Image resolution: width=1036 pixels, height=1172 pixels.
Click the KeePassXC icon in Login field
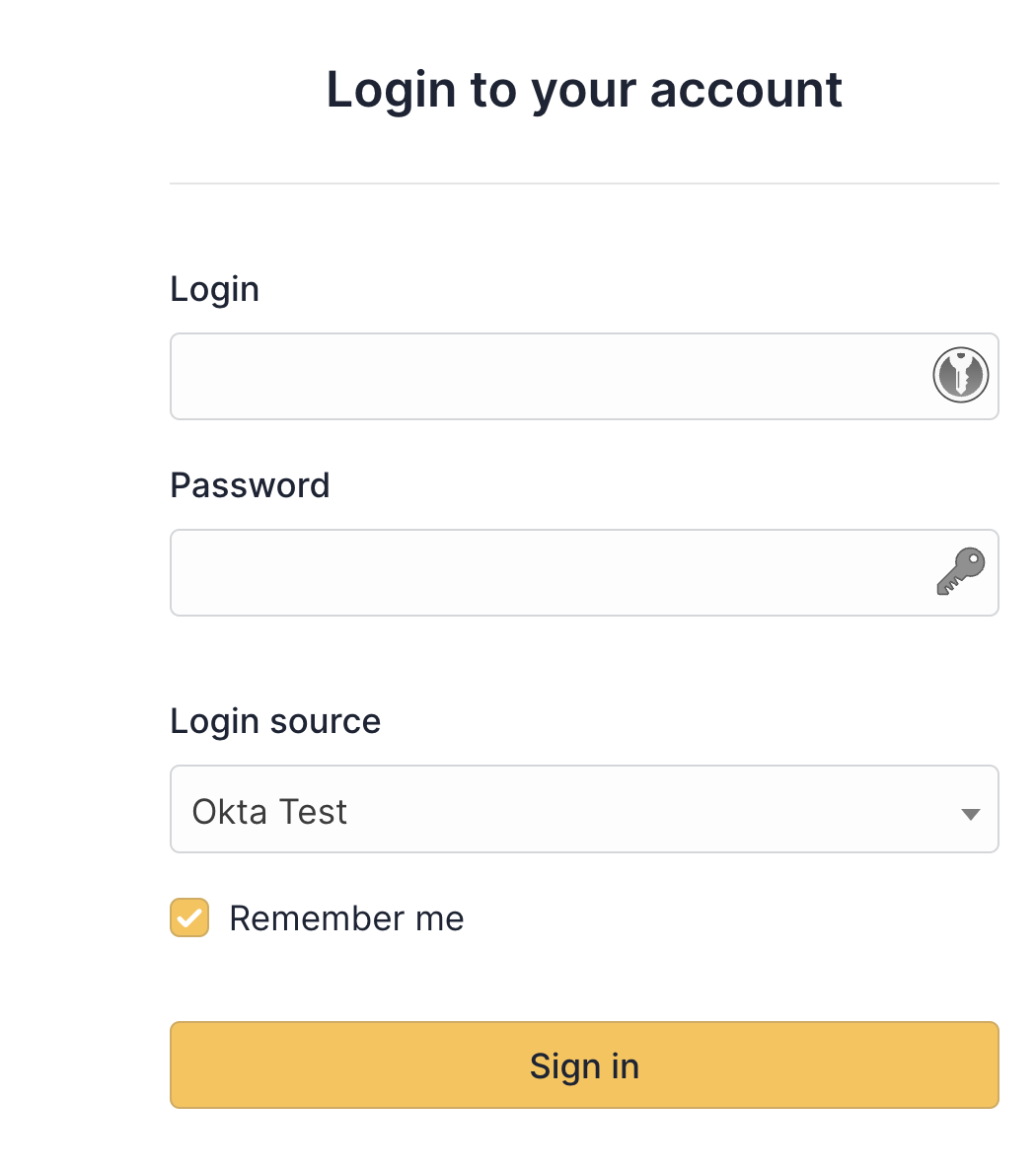coord(960,376)
